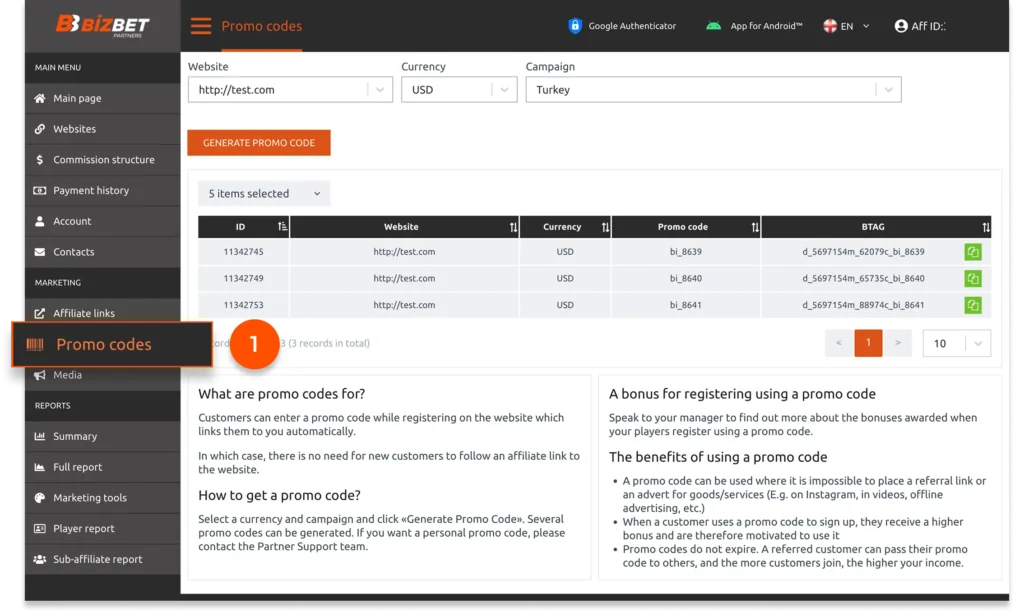Image resolution: width=1024 pixels, height=612 pixels.
Task: Open Player report
Action: point(103,528)
